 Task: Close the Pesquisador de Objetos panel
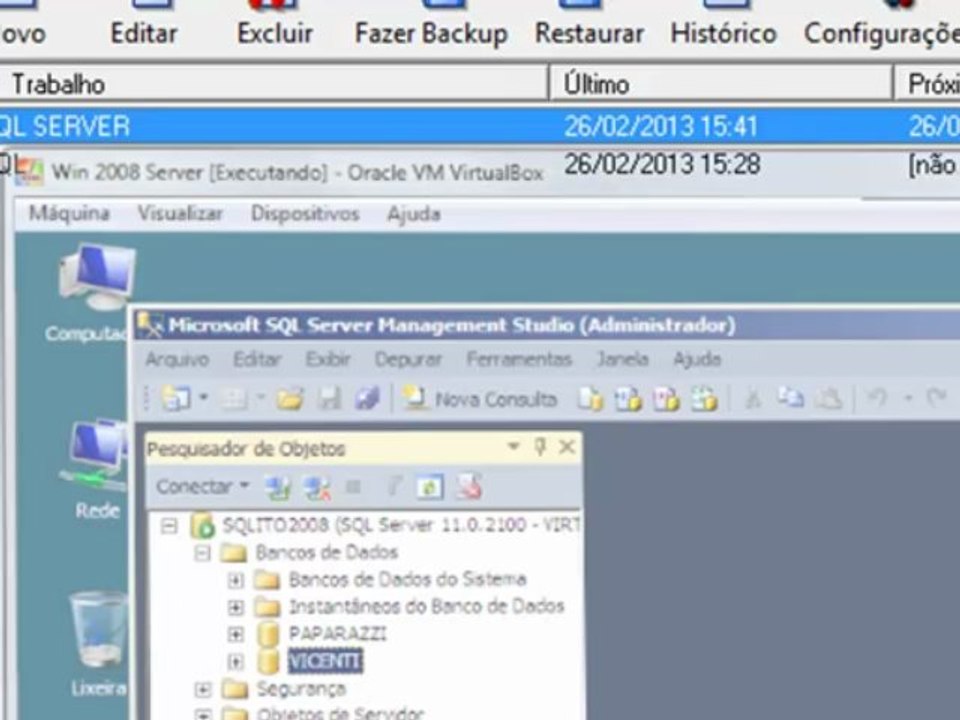pyautogui.click(x=567, y=447)
